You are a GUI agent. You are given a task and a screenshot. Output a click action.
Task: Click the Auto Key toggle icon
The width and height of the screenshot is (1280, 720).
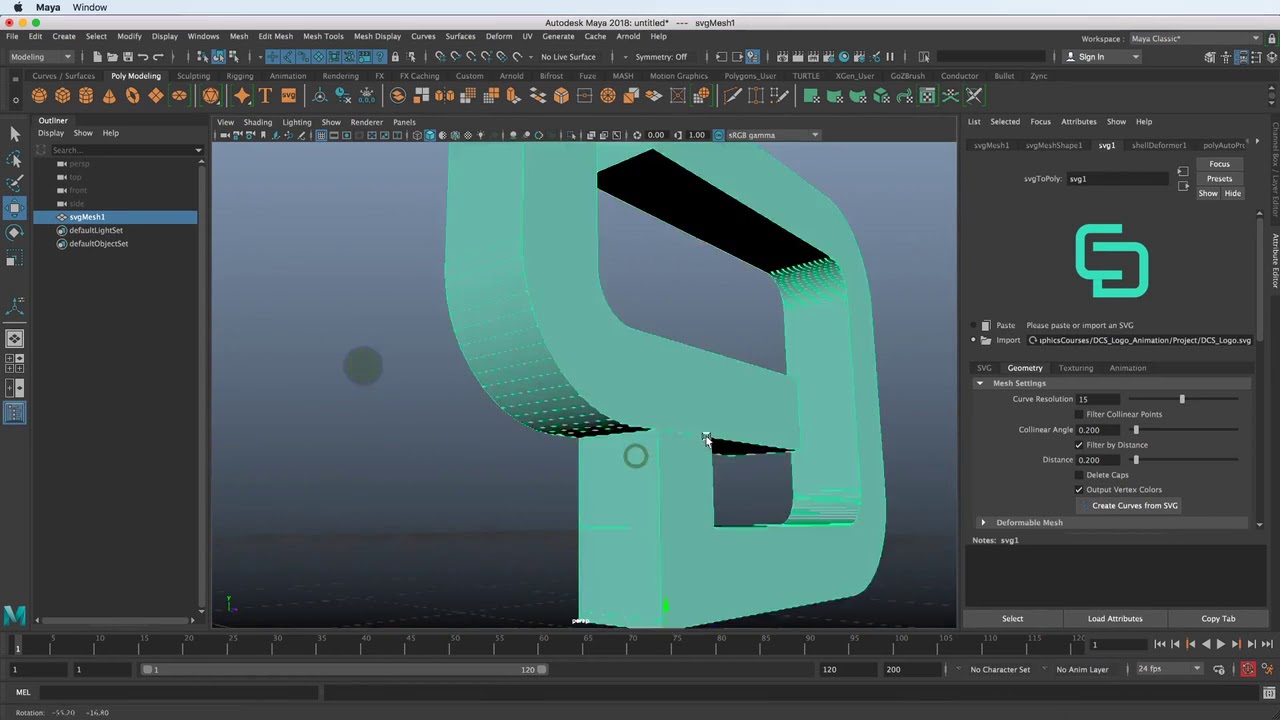click(x=1248, y=669)
